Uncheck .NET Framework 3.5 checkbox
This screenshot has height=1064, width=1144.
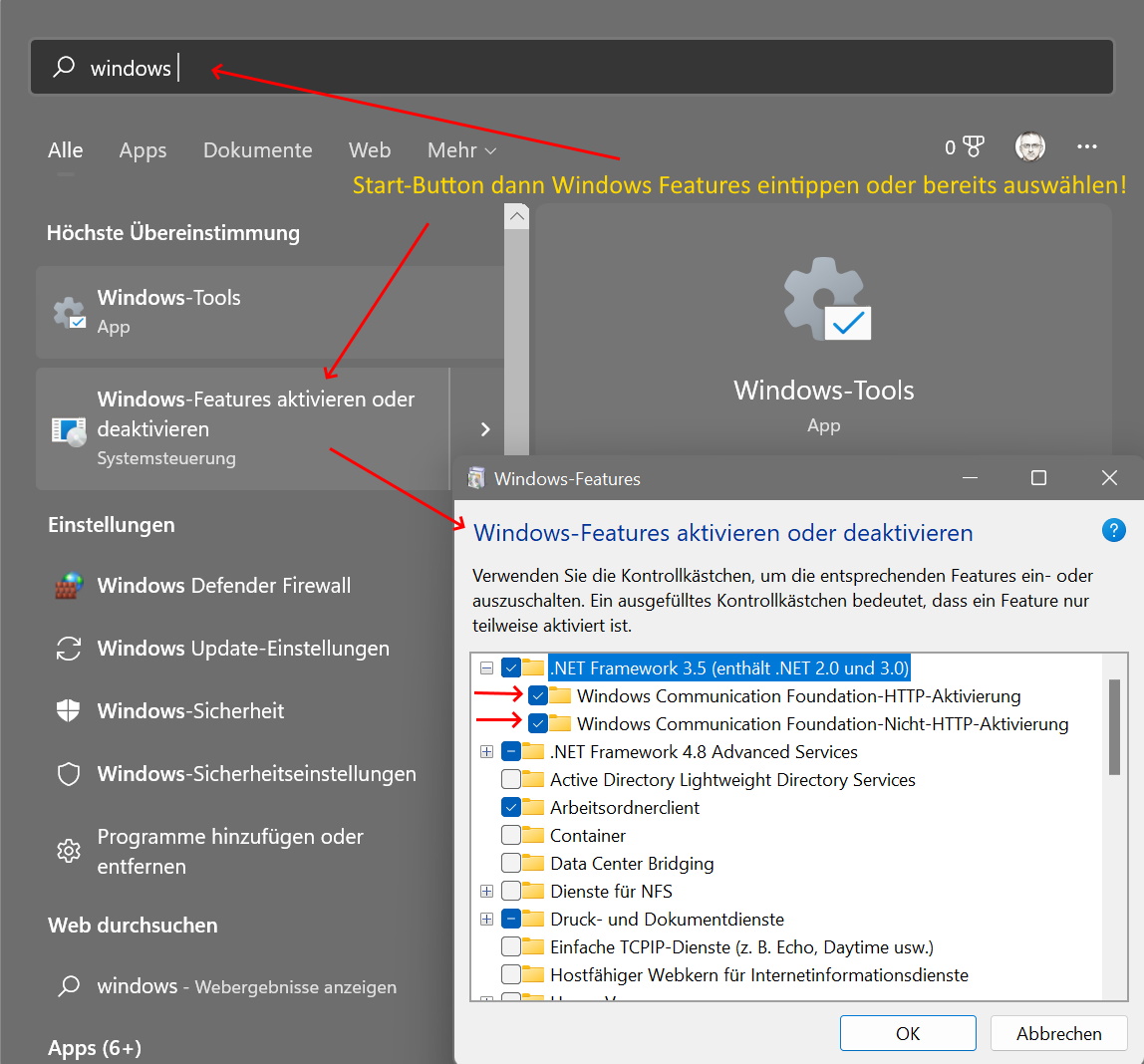pyautogui.click(x=511, y=667)
